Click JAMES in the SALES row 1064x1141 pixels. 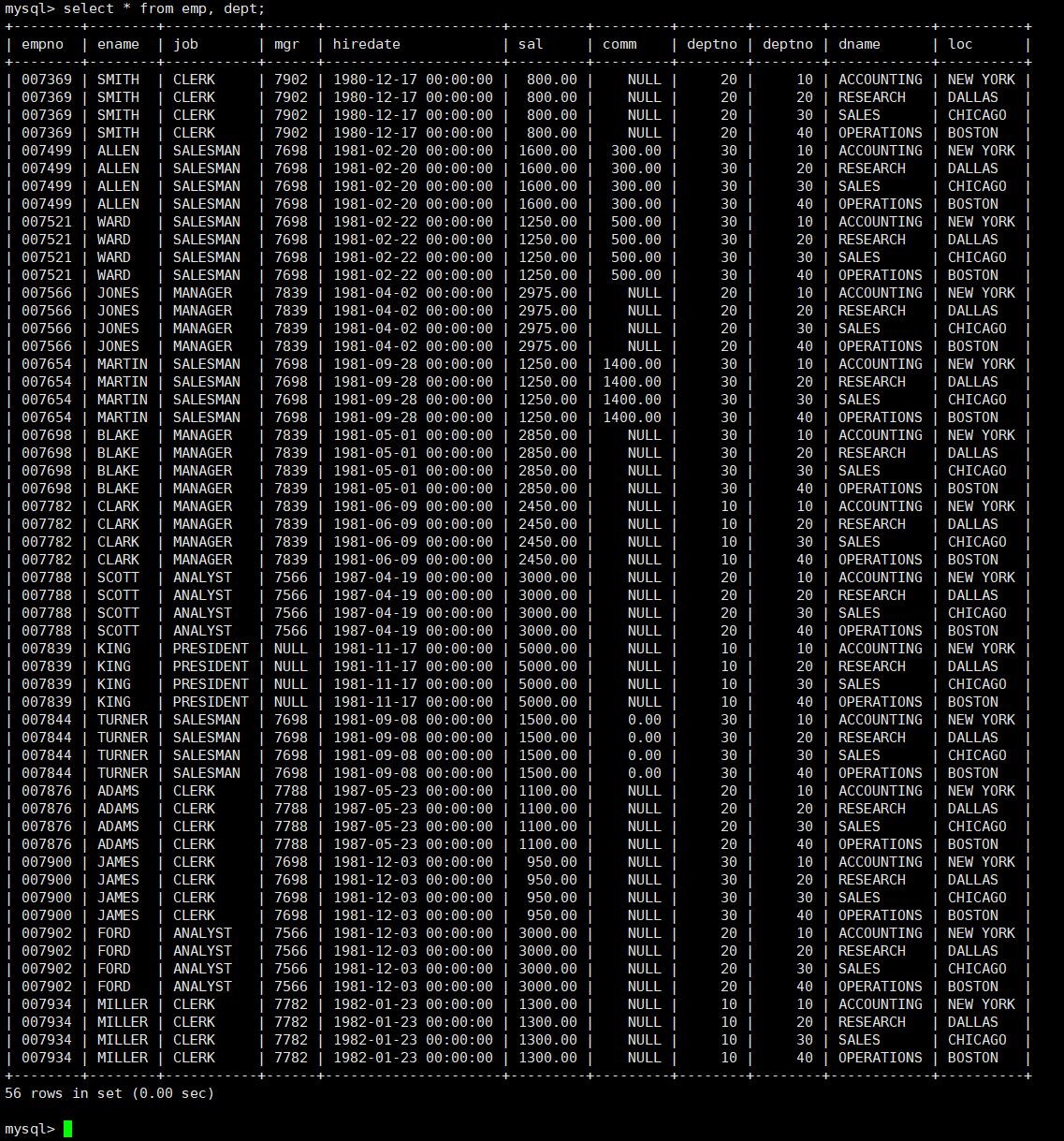click(x=118, y=898)
